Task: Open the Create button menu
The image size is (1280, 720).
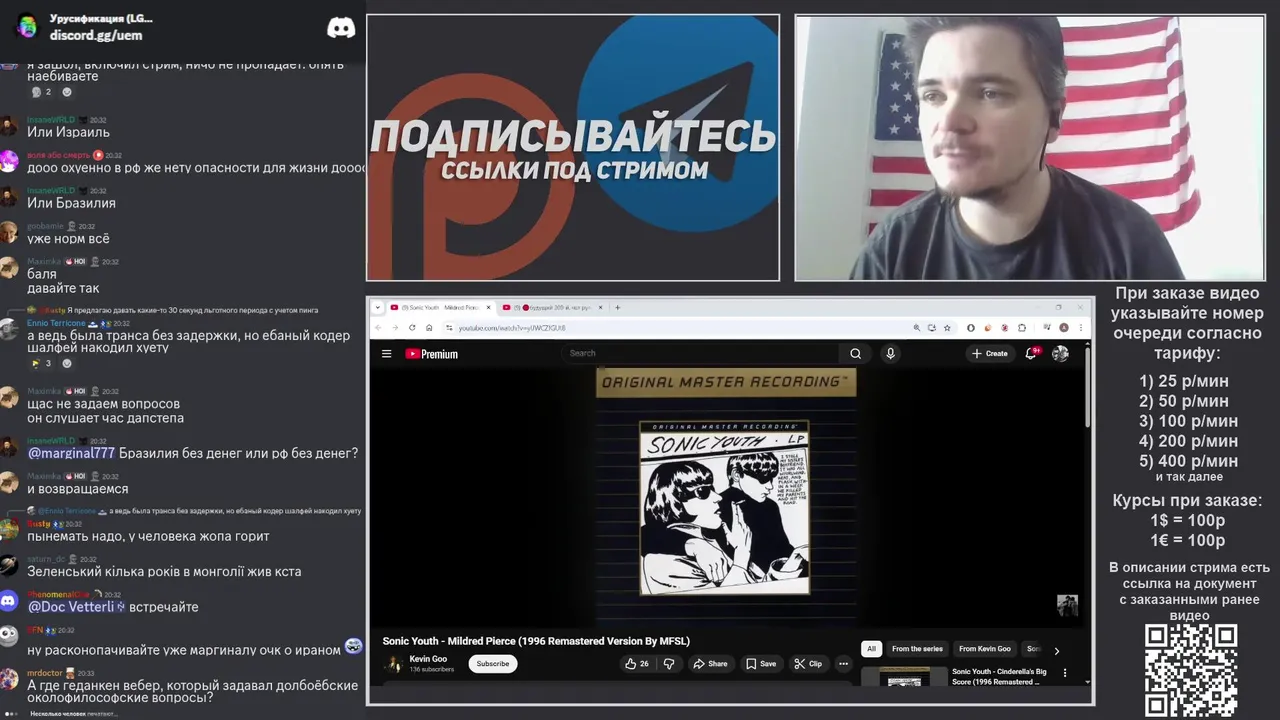Action: (x=990, y=353)
